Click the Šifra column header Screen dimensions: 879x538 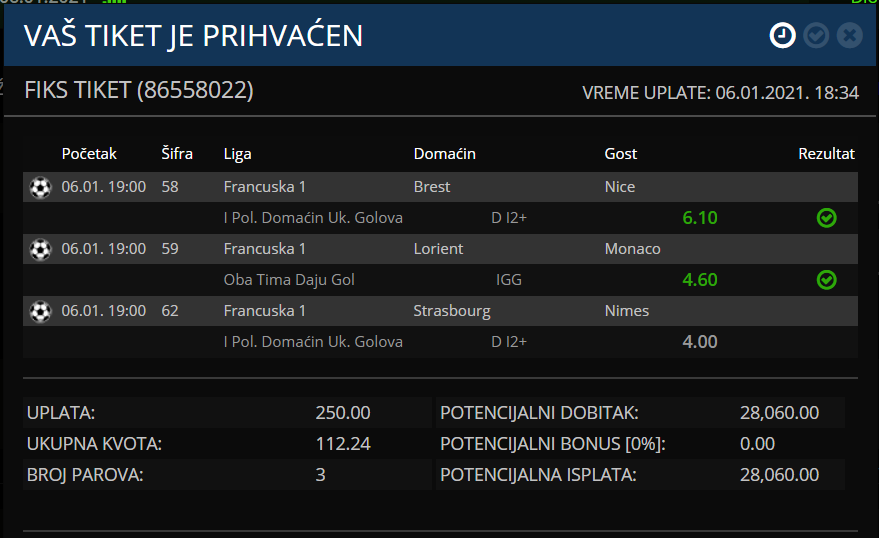[x=177, y=154]
